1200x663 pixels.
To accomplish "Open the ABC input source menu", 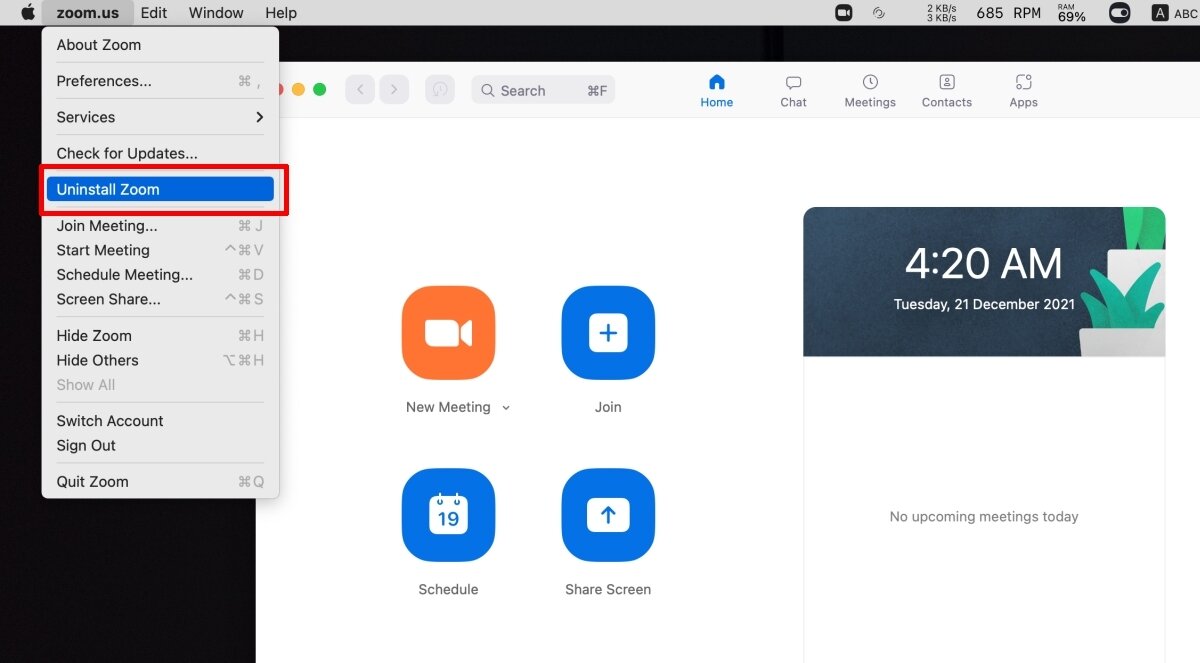I will tap(1174, 13).
